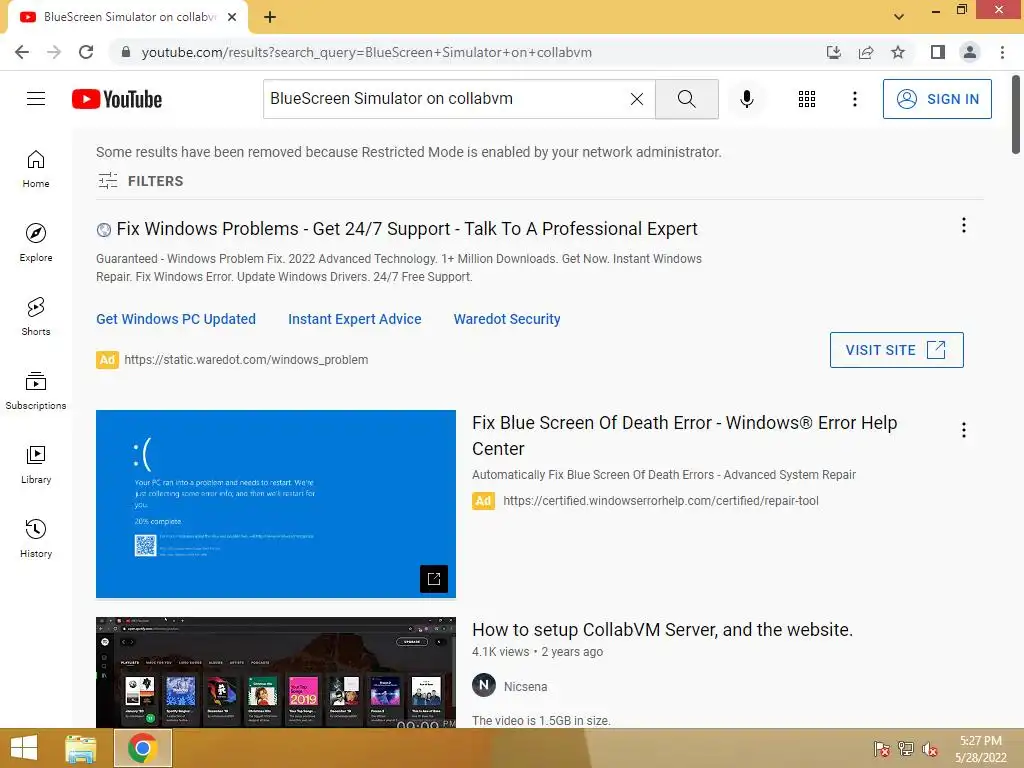
Task: Clear the search box with the X
Action: click(637, 99)
